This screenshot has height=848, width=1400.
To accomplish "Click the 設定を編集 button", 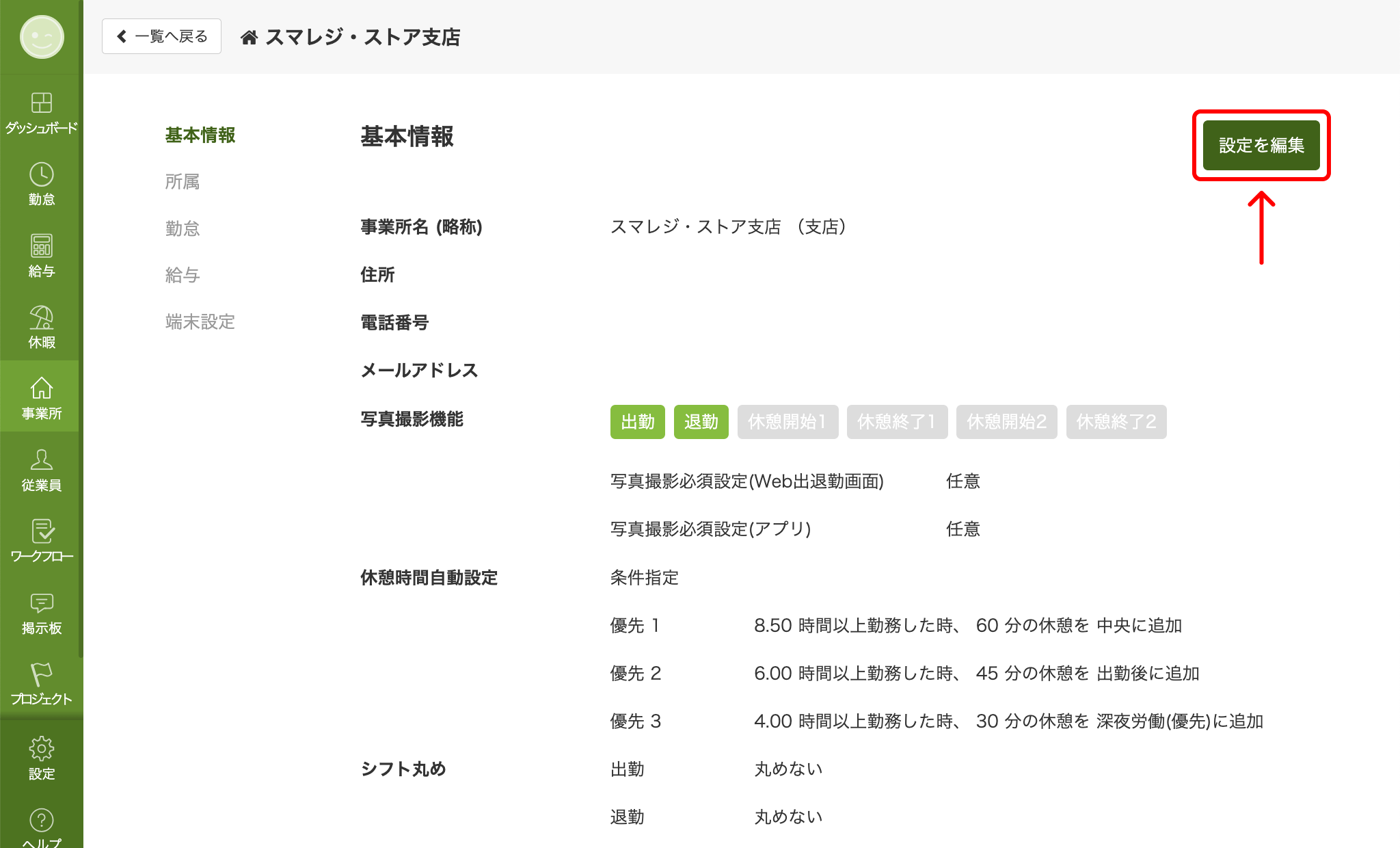I will coord(1261,145).
